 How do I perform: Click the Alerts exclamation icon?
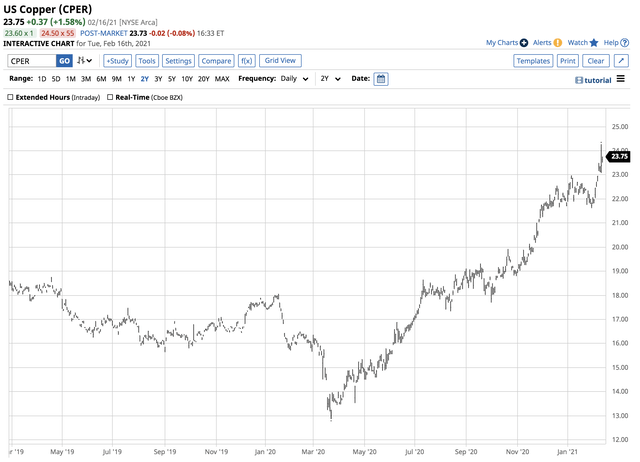point(558,42)
